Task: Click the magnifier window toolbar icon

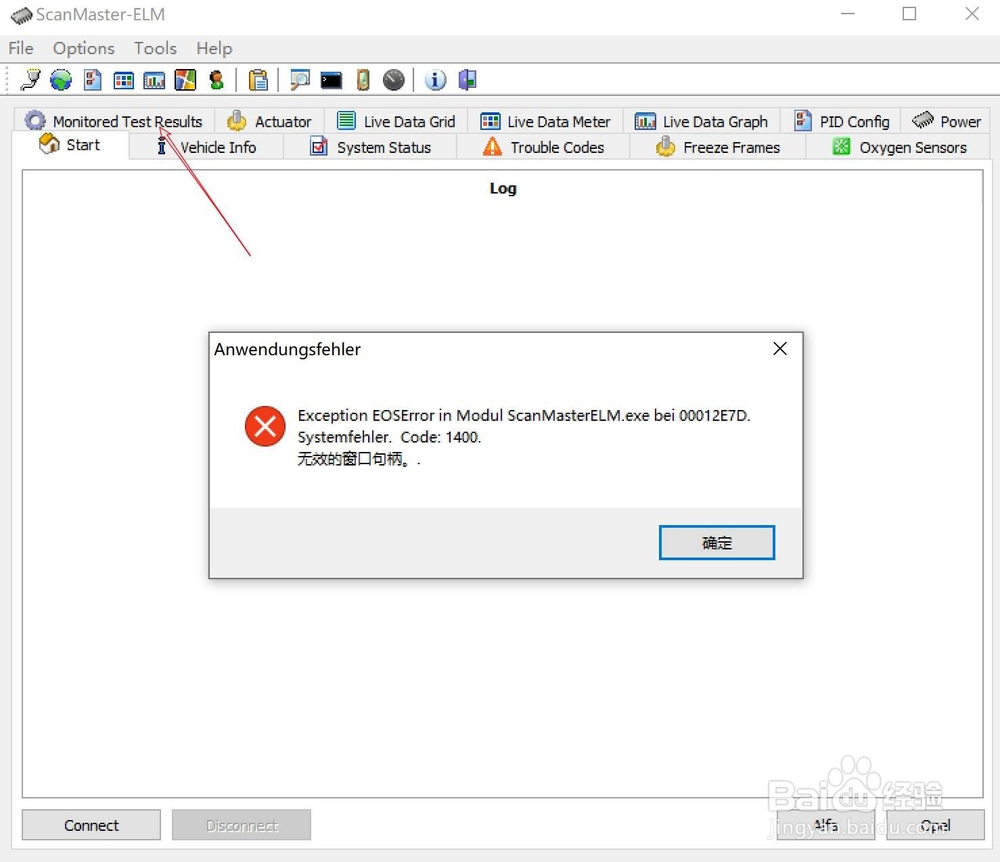Action: point(300,80)
